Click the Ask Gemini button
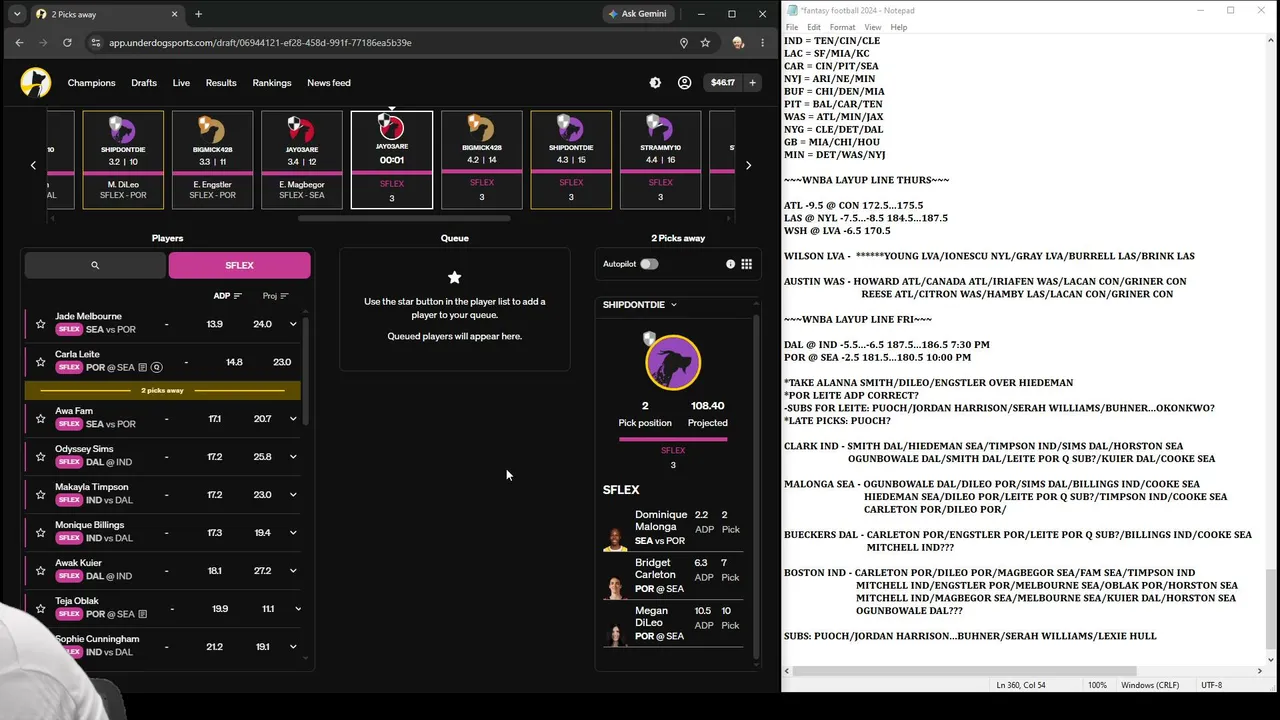 [637, 14]
